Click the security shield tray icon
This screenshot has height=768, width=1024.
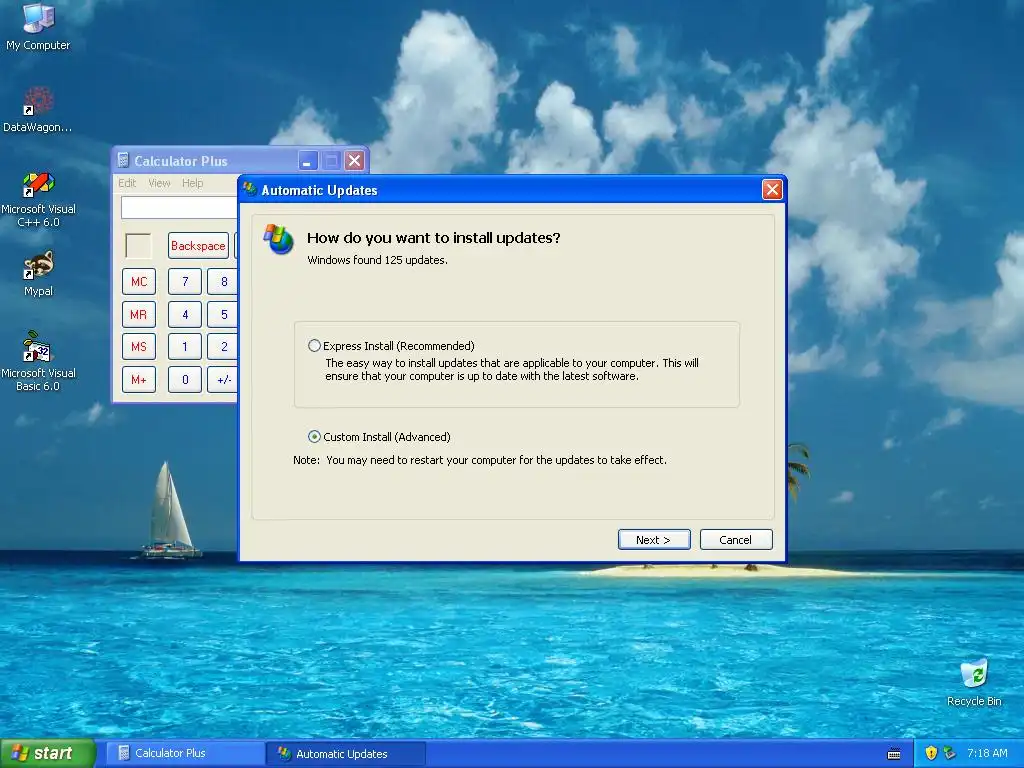(x=931, y=753)
